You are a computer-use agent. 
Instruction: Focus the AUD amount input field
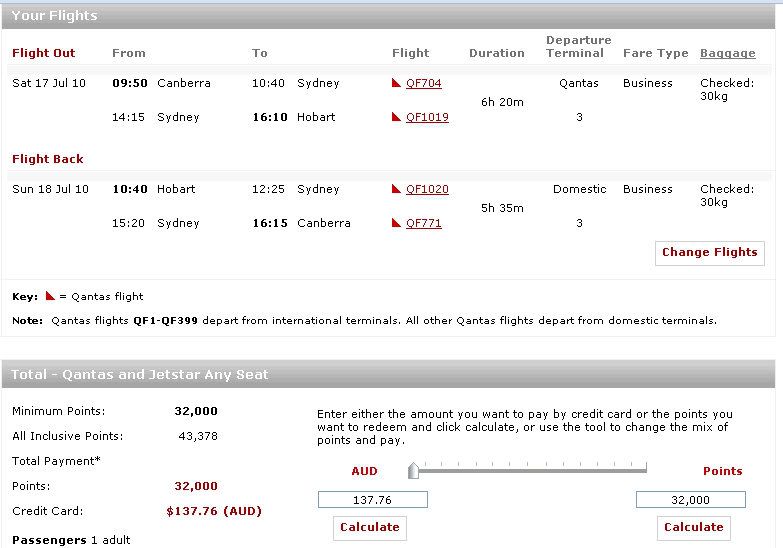(x=372, y=500)
